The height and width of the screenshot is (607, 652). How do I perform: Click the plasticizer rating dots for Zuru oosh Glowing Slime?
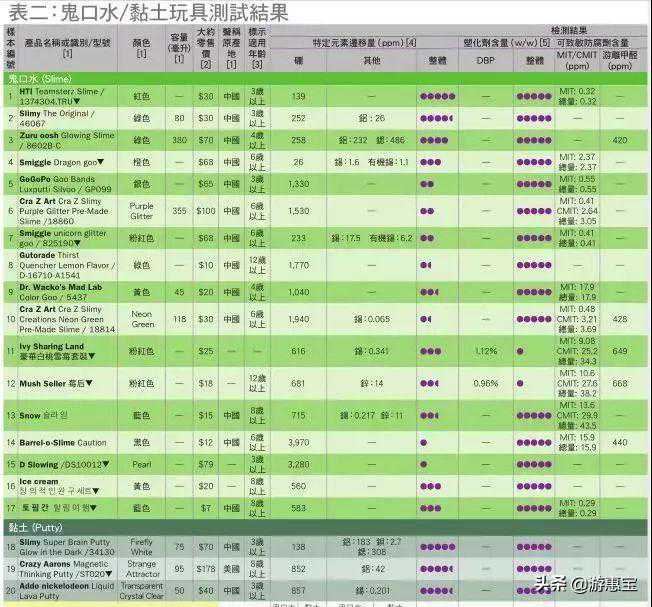click(534, 140)
